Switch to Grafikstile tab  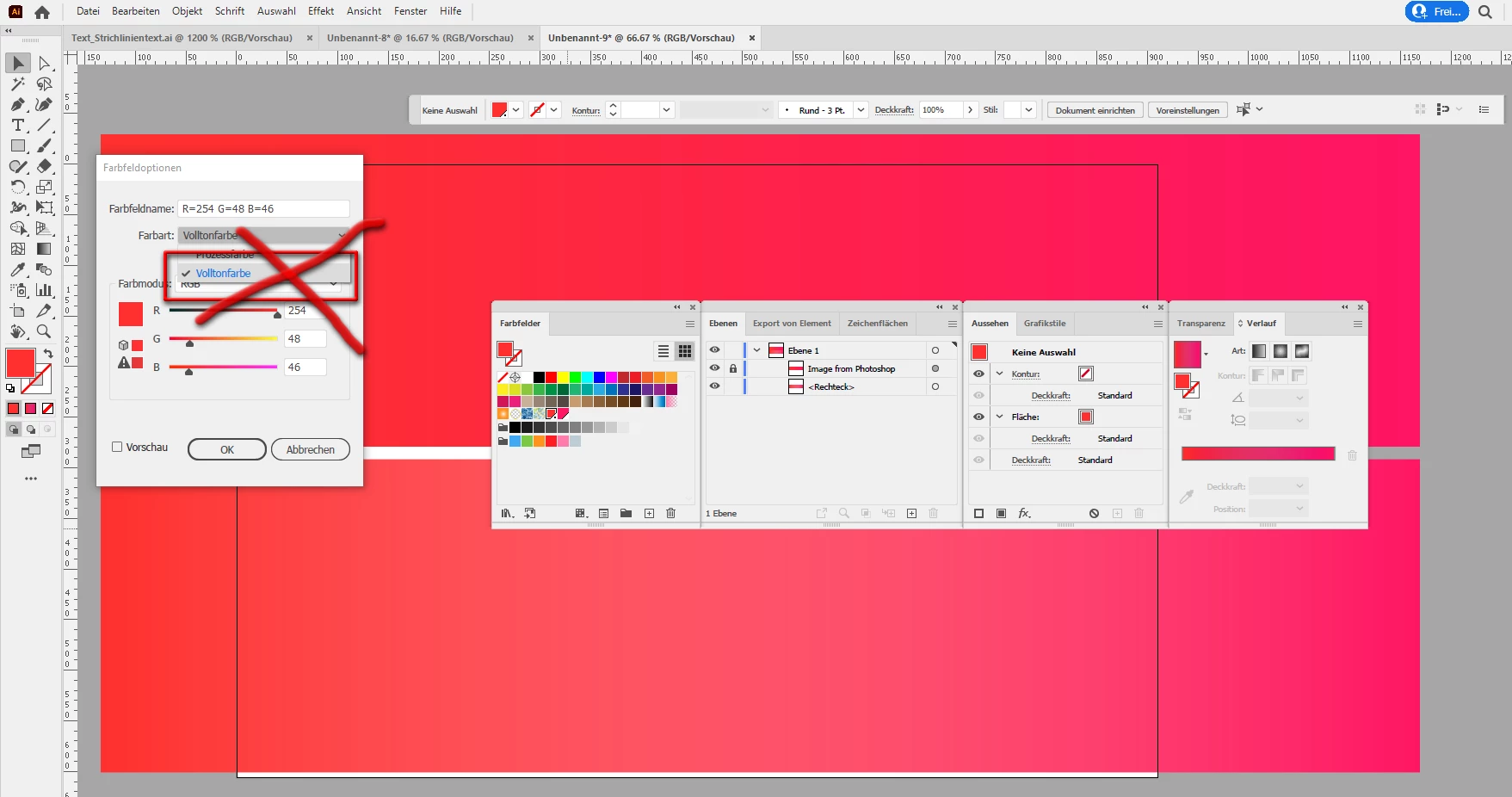1045,324
